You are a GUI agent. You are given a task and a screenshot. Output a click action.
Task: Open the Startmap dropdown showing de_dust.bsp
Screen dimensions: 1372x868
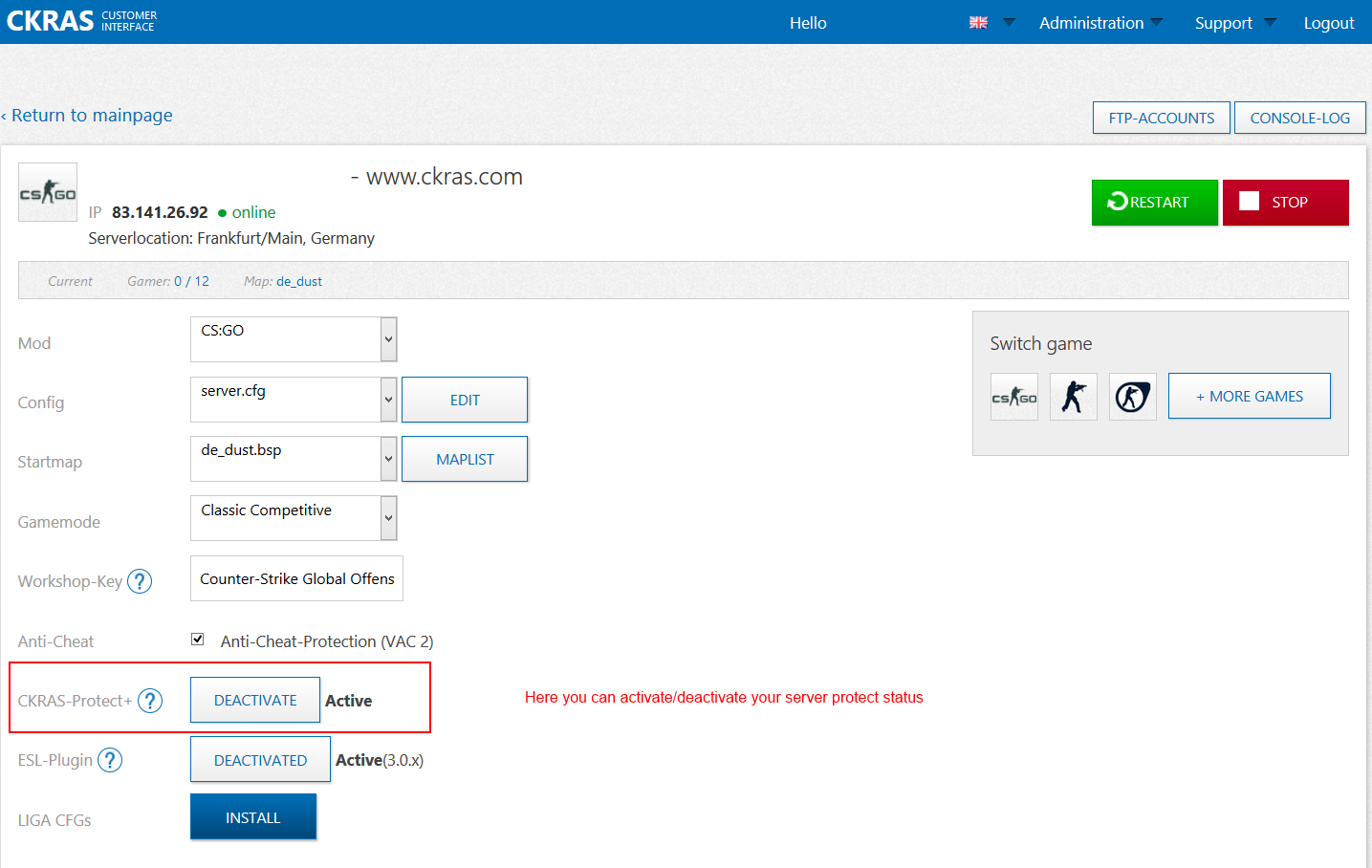pyautogui.click(x=294, y=459)
